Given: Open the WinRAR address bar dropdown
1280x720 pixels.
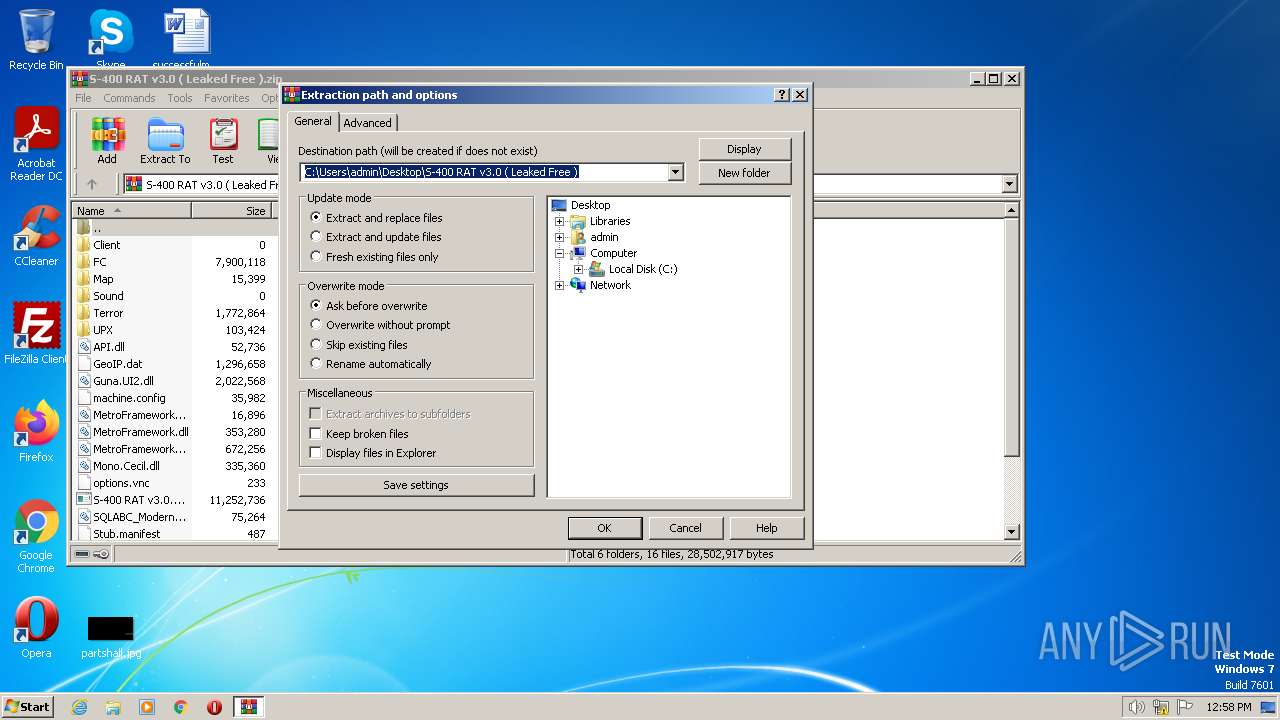Looking at the screenshot, I should 1009,184.
